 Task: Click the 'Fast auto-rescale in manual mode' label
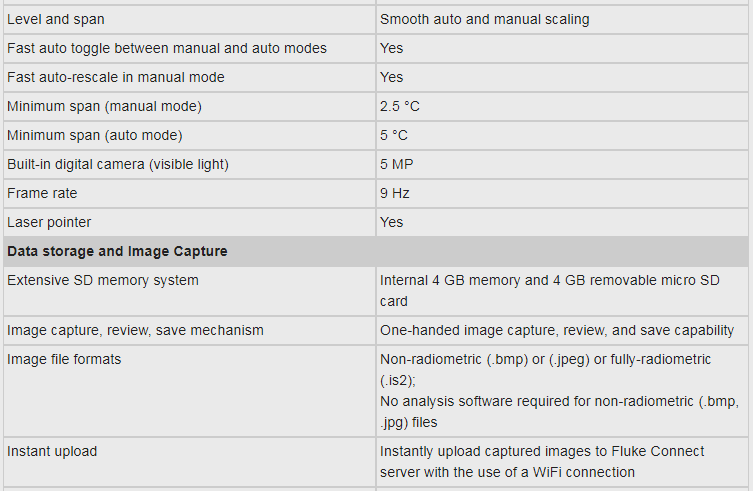tap(116, 77)
